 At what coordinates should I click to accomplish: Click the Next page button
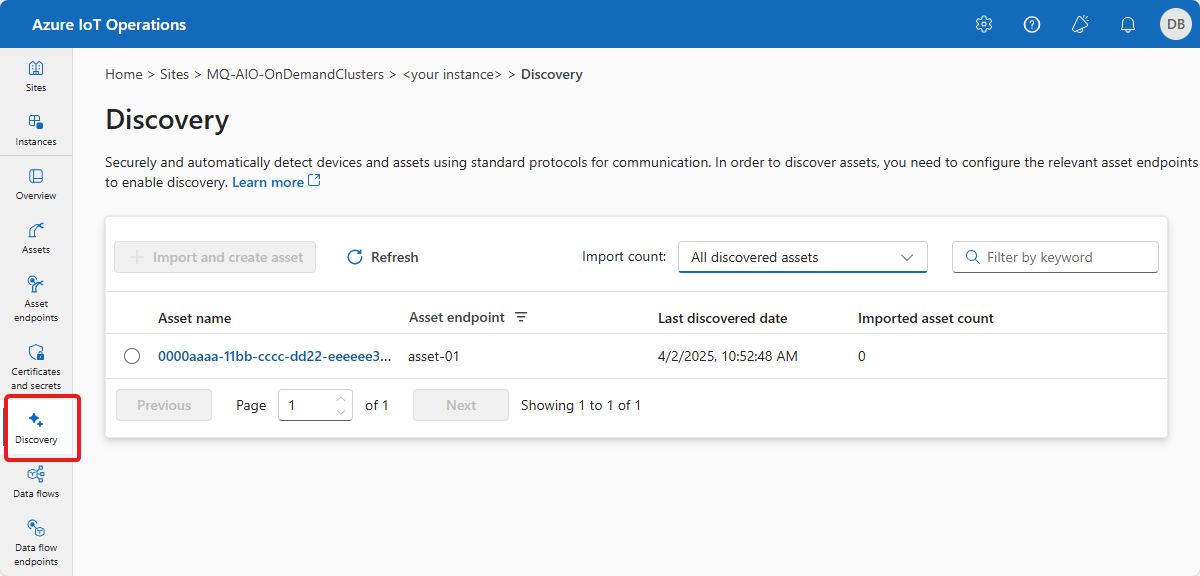(461, 405)
